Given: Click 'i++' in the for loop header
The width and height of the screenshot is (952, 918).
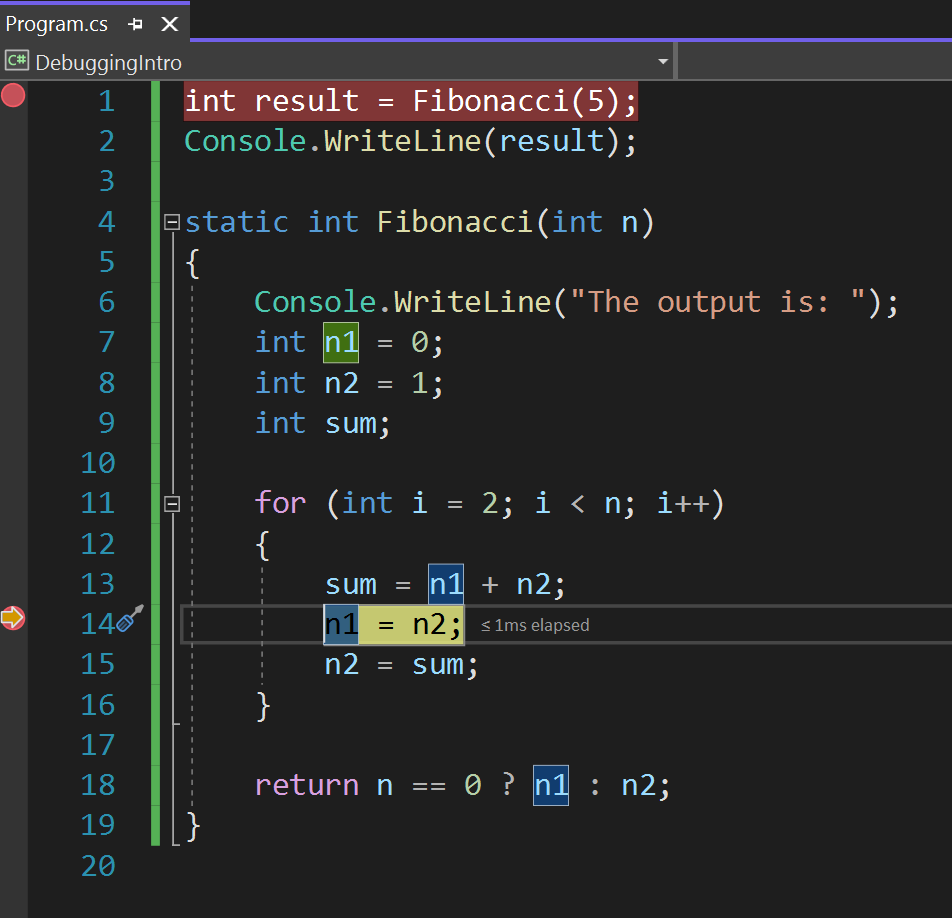Looking at the screenshot, I should [x=683, y=503].
